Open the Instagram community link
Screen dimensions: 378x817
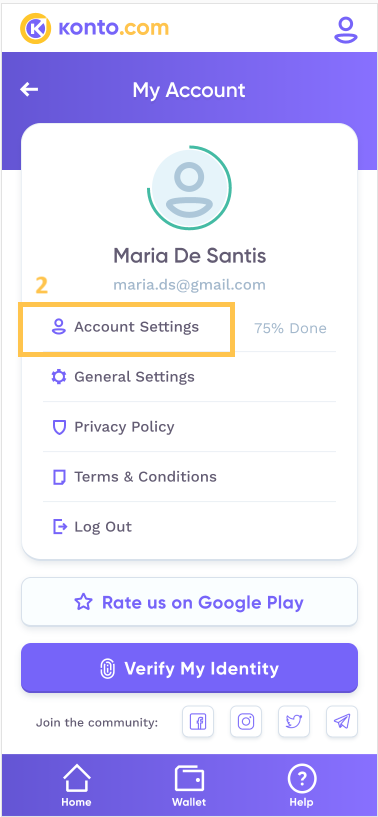(x=246, y=722)
